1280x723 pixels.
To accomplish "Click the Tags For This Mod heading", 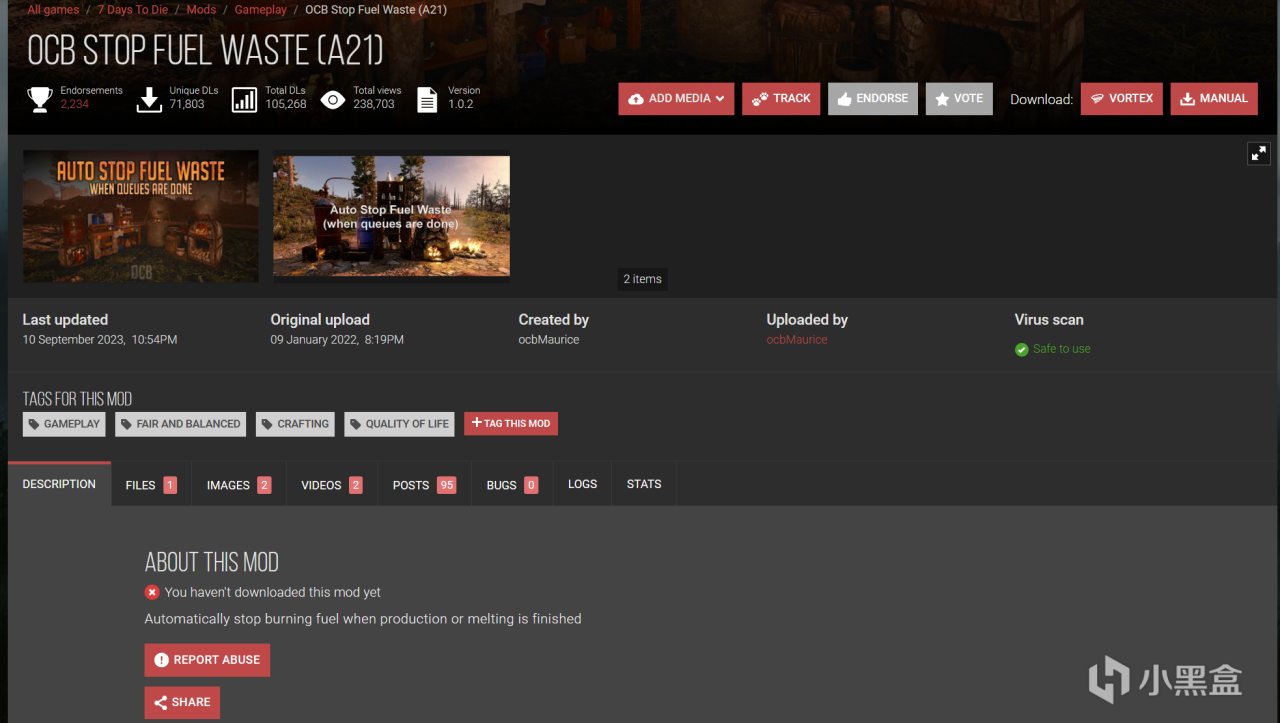I will pyautogui.click(x=77, y=399).
